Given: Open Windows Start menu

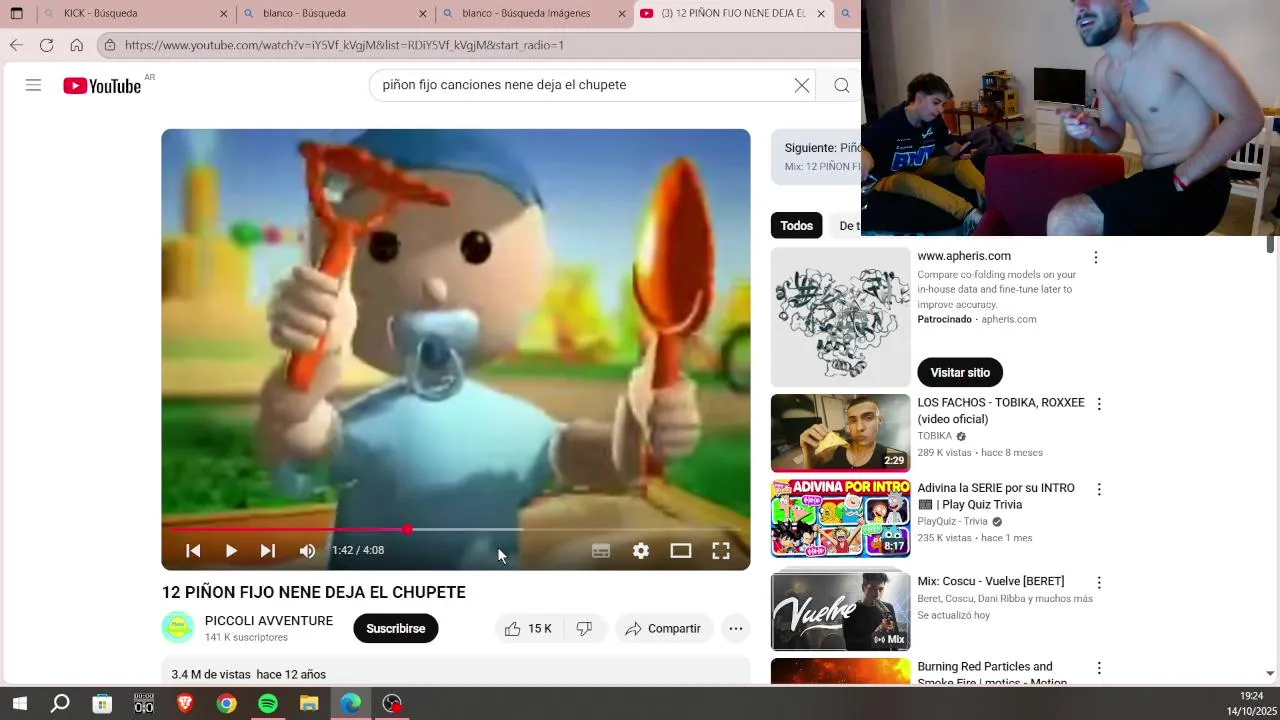Looking at the screenshot, I should pyautogui.click(x=19, y=704).
